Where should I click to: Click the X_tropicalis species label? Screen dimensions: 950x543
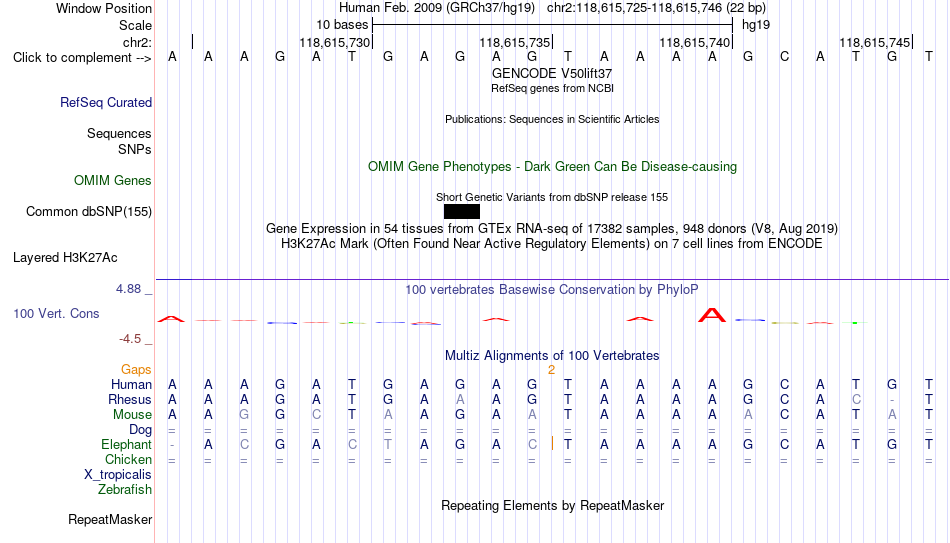(x=118, y=475)
